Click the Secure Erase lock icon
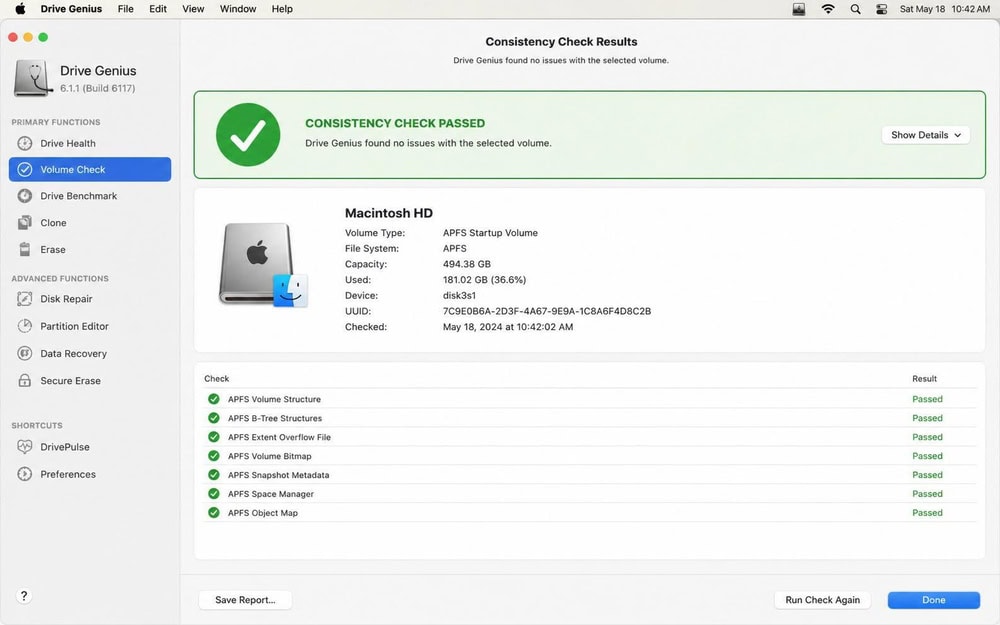The width and height of the screenshot is (1000, 625). [24, 381]
